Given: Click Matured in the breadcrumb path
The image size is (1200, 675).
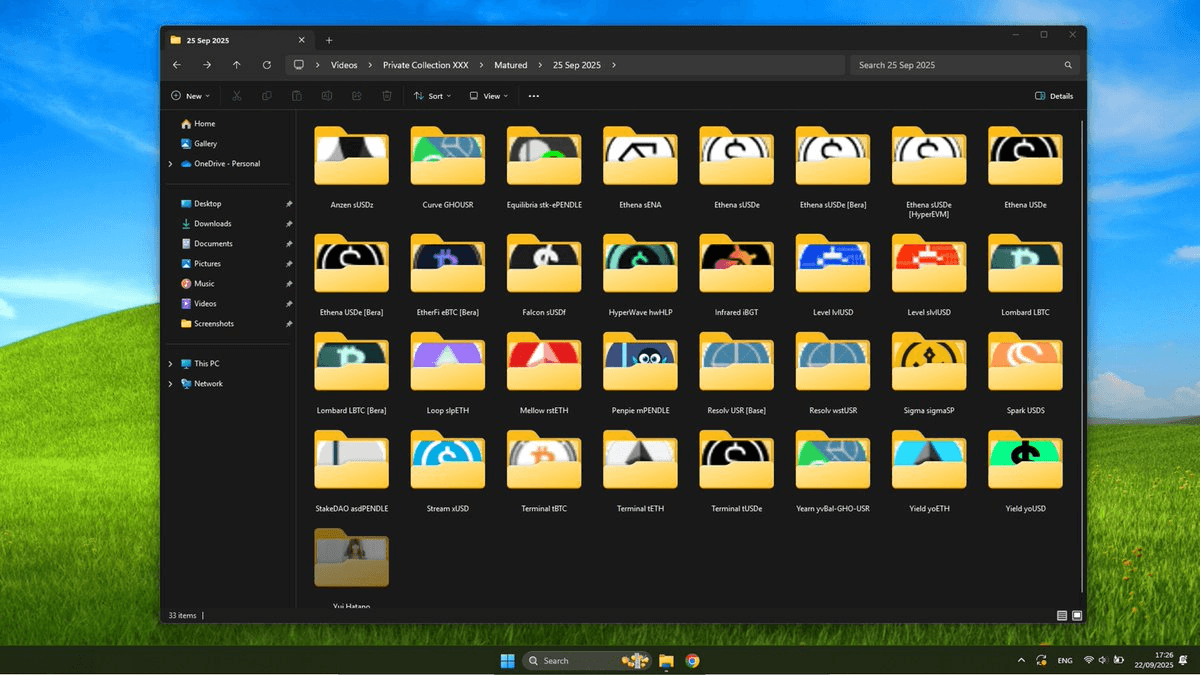Looking at the screenshot, I should [x=510, y=65].
